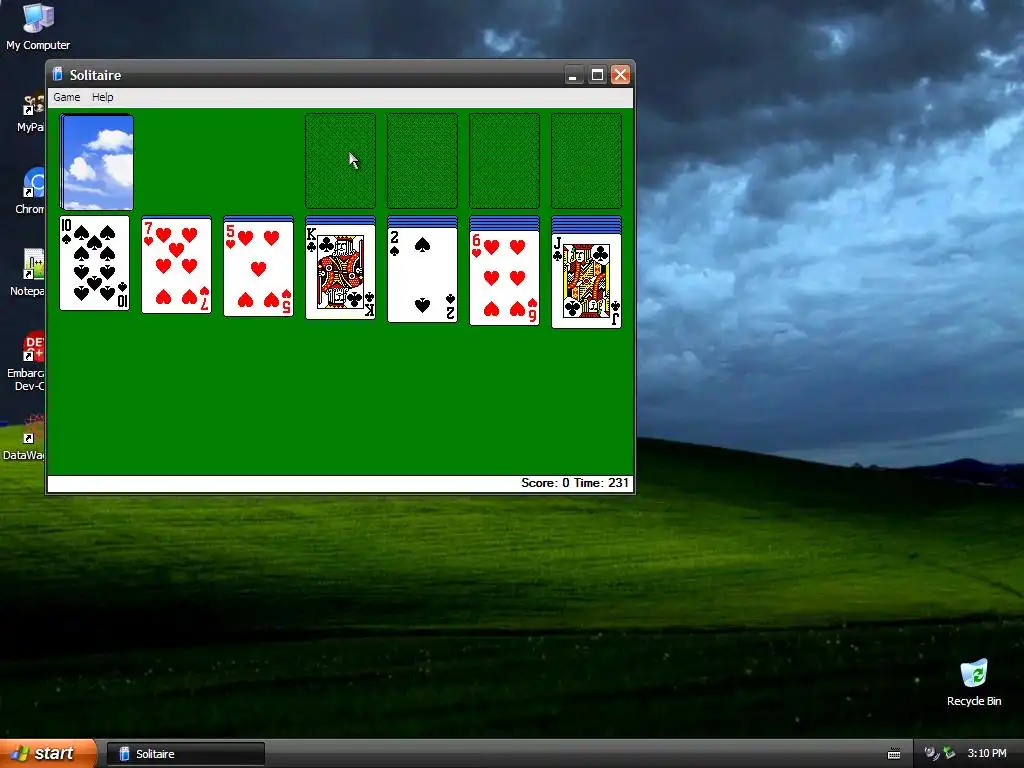Select the 10 of spades card

pos(95,263)
